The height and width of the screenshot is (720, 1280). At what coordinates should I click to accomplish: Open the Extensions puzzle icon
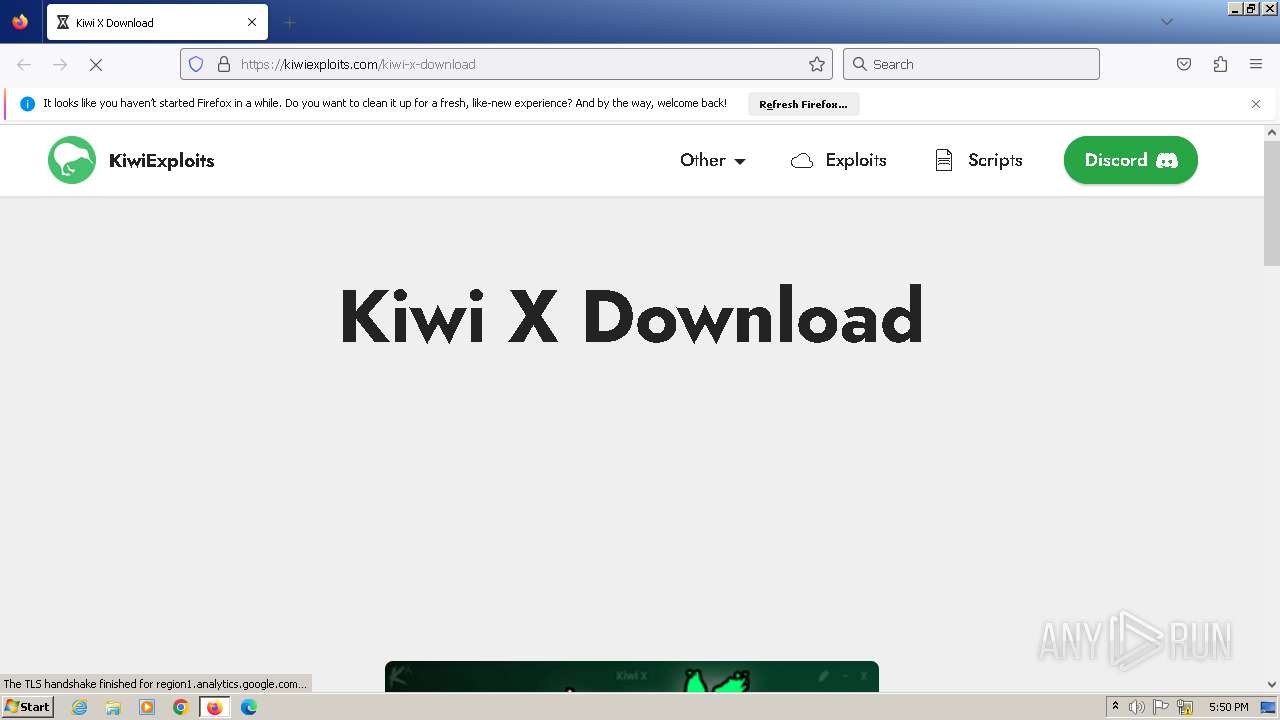tap(1220, 64)
